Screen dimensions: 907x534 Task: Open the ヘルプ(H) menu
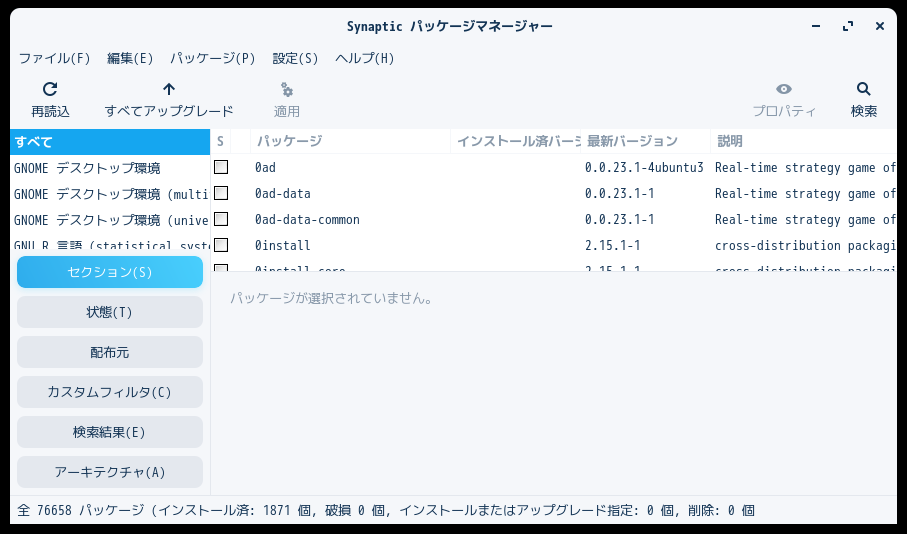point(365,58)
